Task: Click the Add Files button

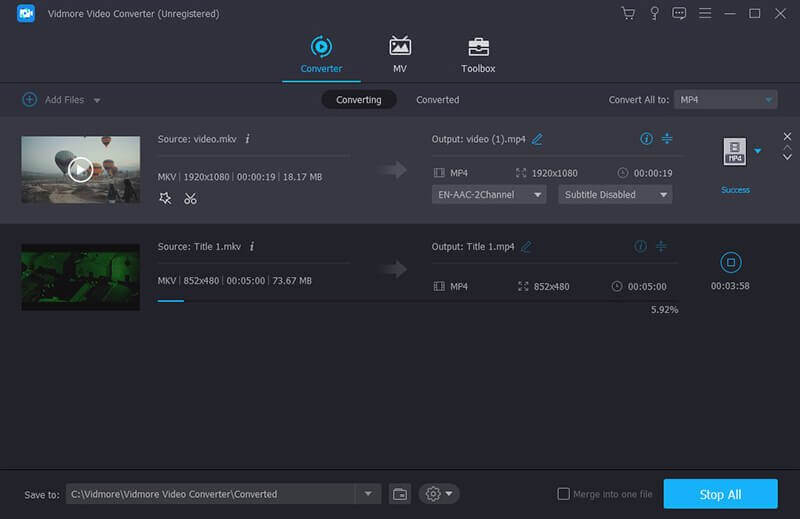Action: [x=62, y=100]
